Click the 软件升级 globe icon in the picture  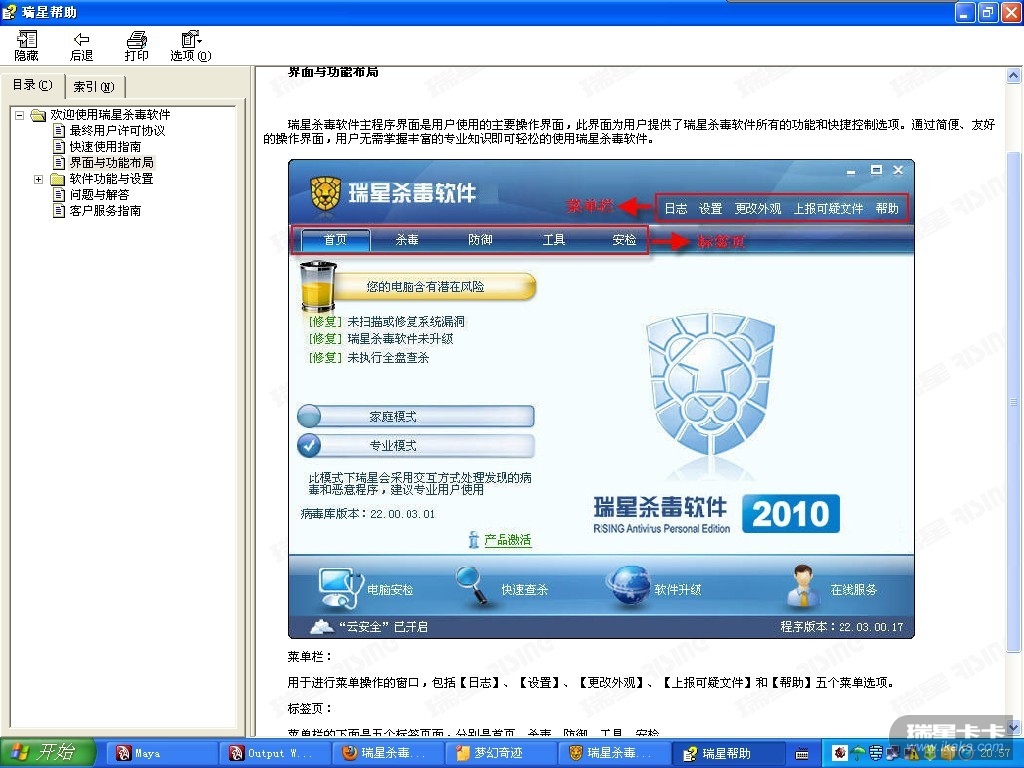[x=628, y=585]
